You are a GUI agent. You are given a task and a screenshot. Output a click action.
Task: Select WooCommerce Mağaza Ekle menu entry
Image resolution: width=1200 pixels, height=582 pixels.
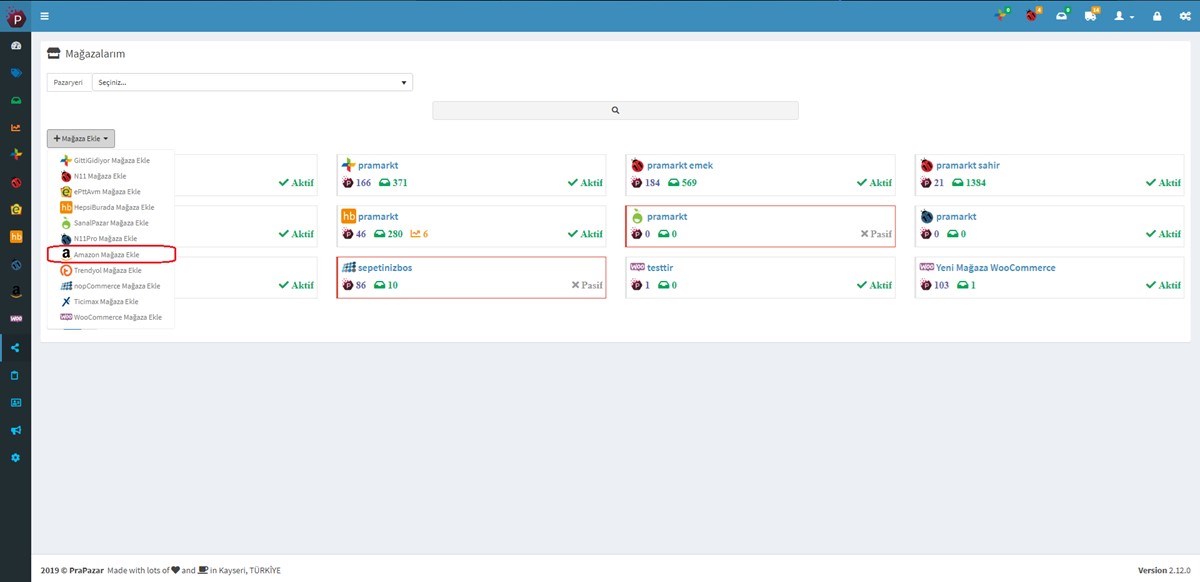(x=111, y=317)
